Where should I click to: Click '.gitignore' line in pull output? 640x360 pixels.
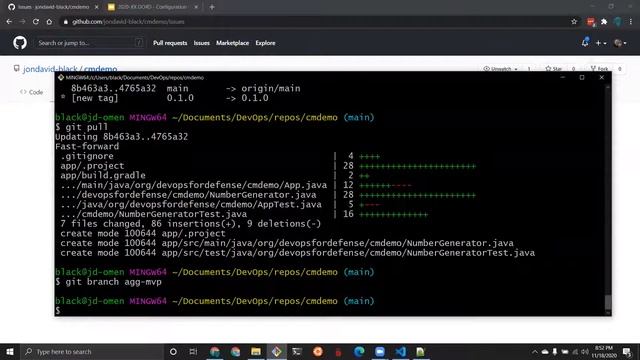87,156
